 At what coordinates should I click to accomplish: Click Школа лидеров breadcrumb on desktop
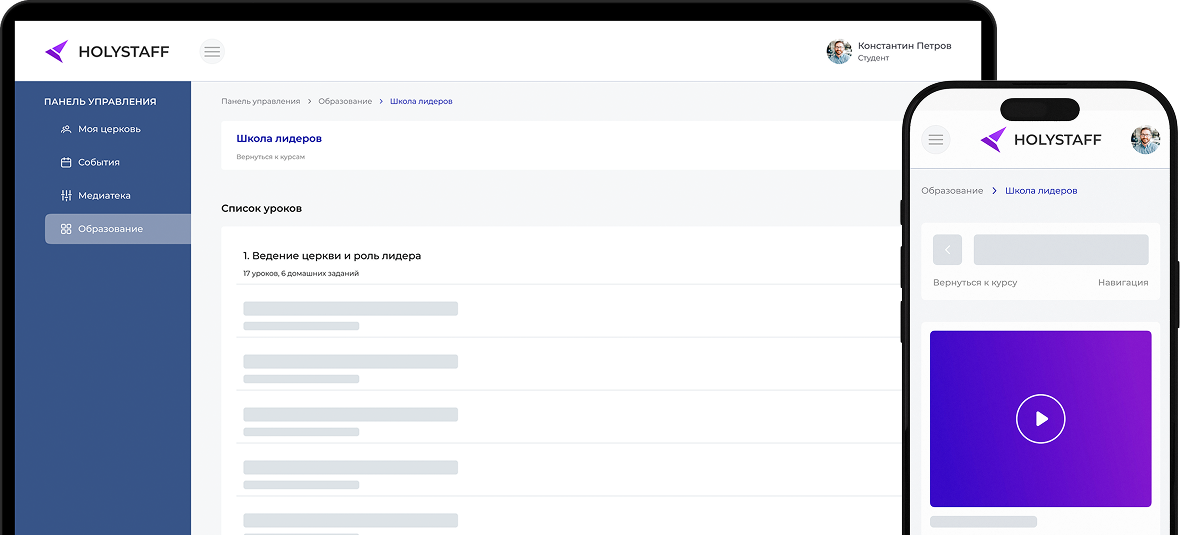[421, 101]
